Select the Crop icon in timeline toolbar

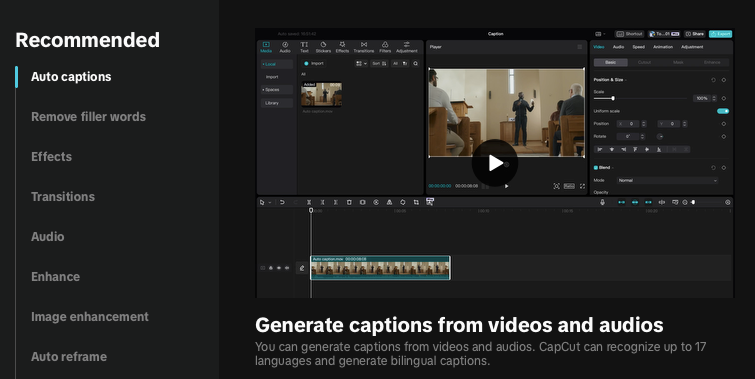[416, 202]
